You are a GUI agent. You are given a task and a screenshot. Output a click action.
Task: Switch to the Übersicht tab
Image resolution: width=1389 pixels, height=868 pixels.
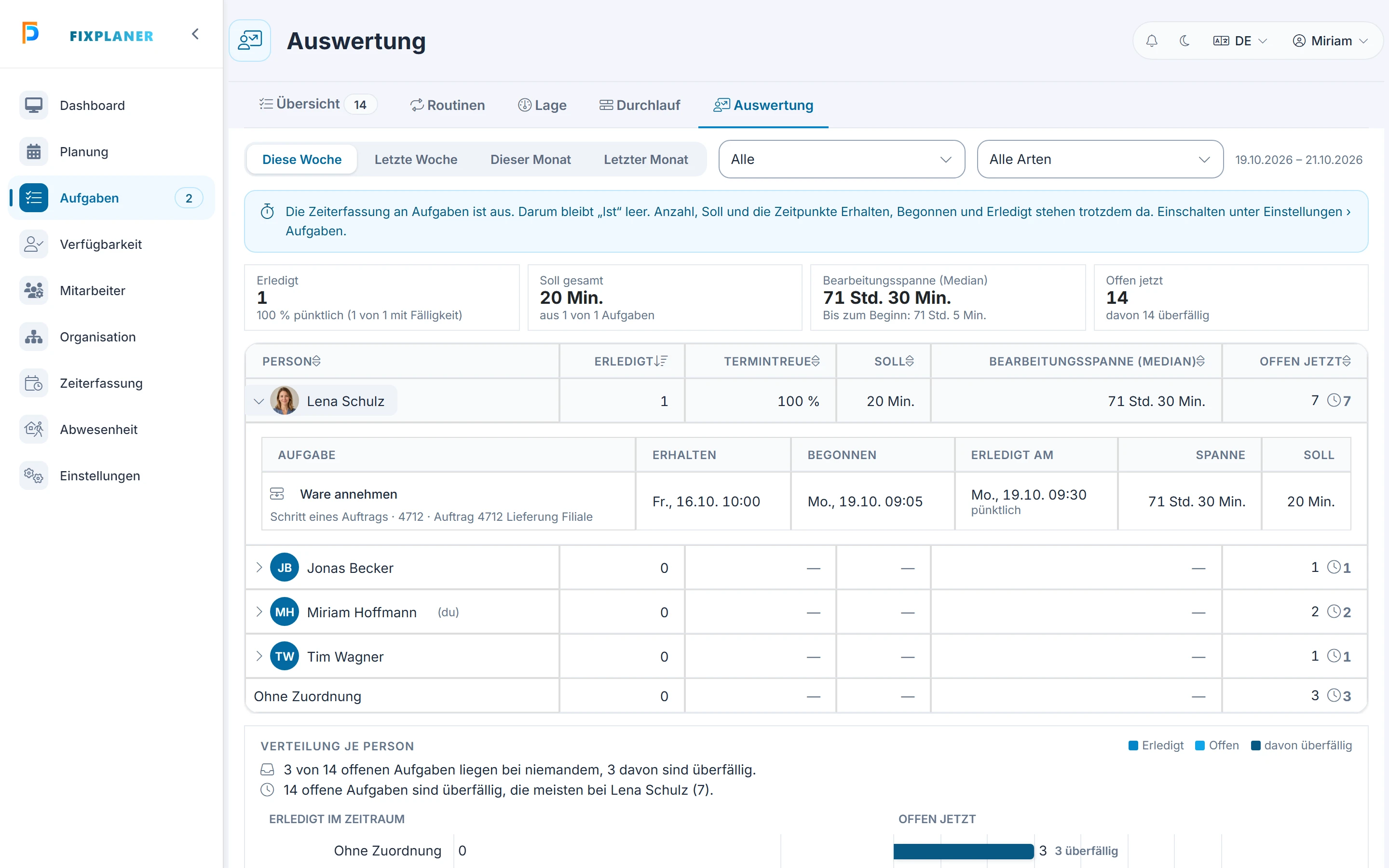[x=317, y=105]
